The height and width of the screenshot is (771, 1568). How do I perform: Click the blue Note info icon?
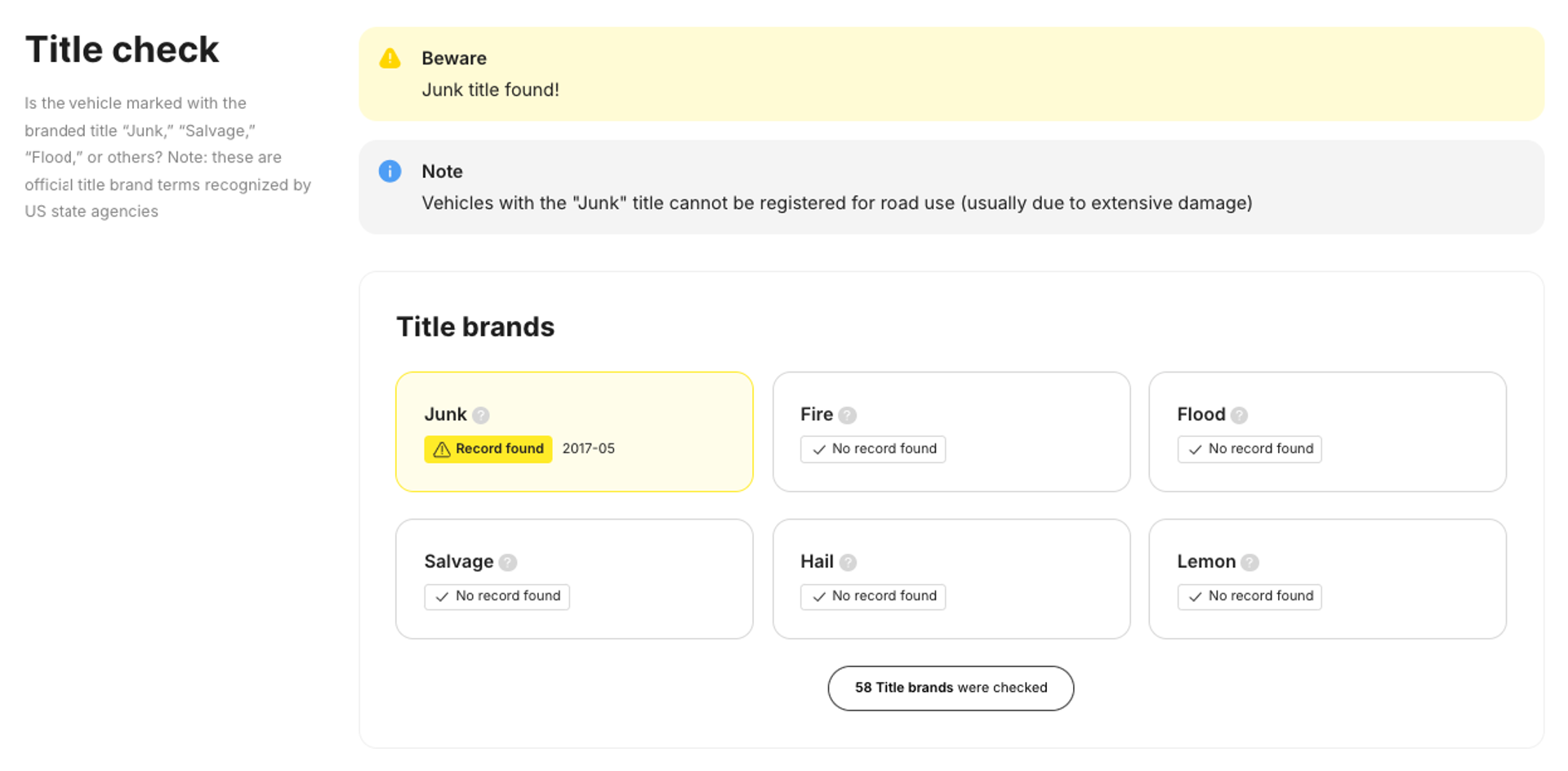[x=390, y=172]
